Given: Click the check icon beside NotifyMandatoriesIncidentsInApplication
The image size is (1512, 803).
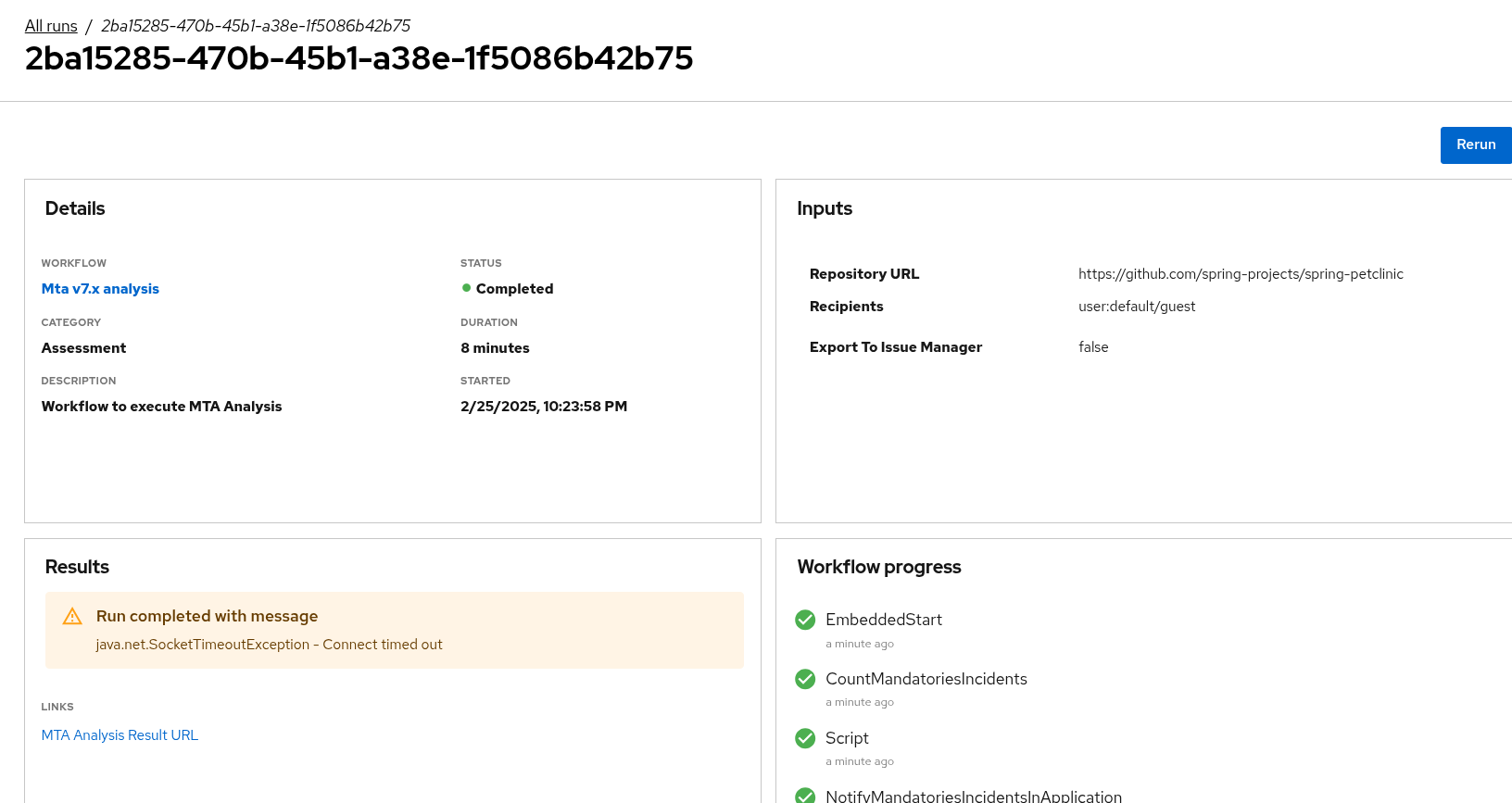Looking at the screenshot, I should tap(805, 796).
